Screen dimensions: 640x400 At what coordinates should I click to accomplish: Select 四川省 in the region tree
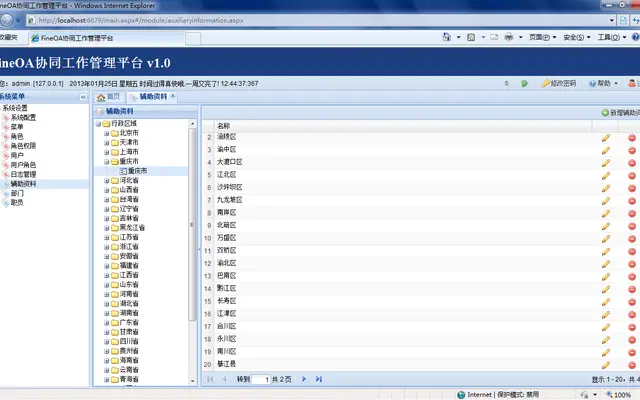pyautogui.click(x=129, y=342)
